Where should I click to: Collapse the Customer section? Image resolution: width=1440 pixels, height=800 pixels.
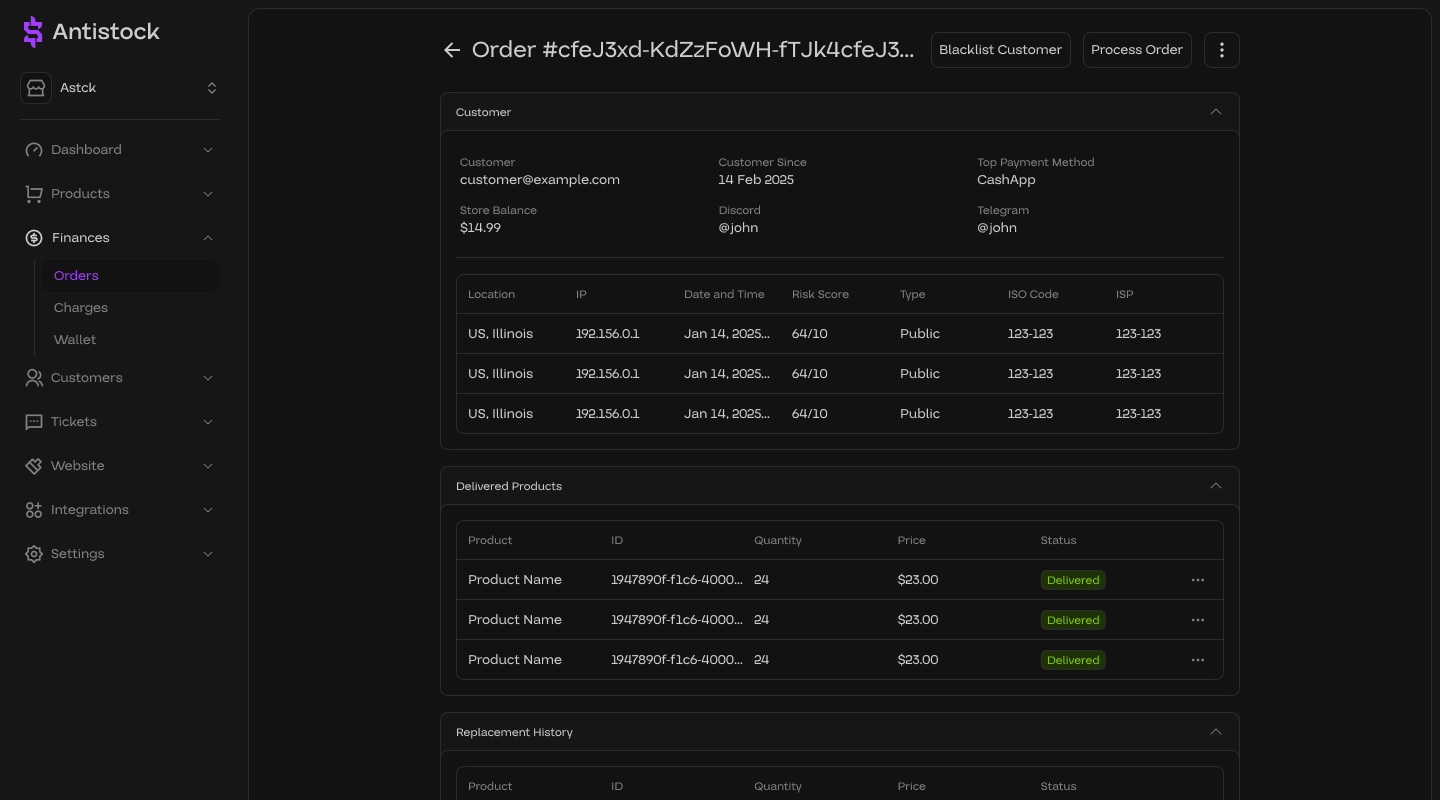1216,112
